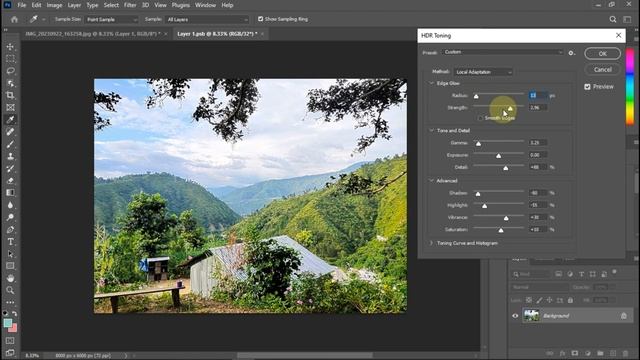Select the Gradient tool
Viewport: 640px width, 360px height.
pyautogui.click(x=10, y=193)
